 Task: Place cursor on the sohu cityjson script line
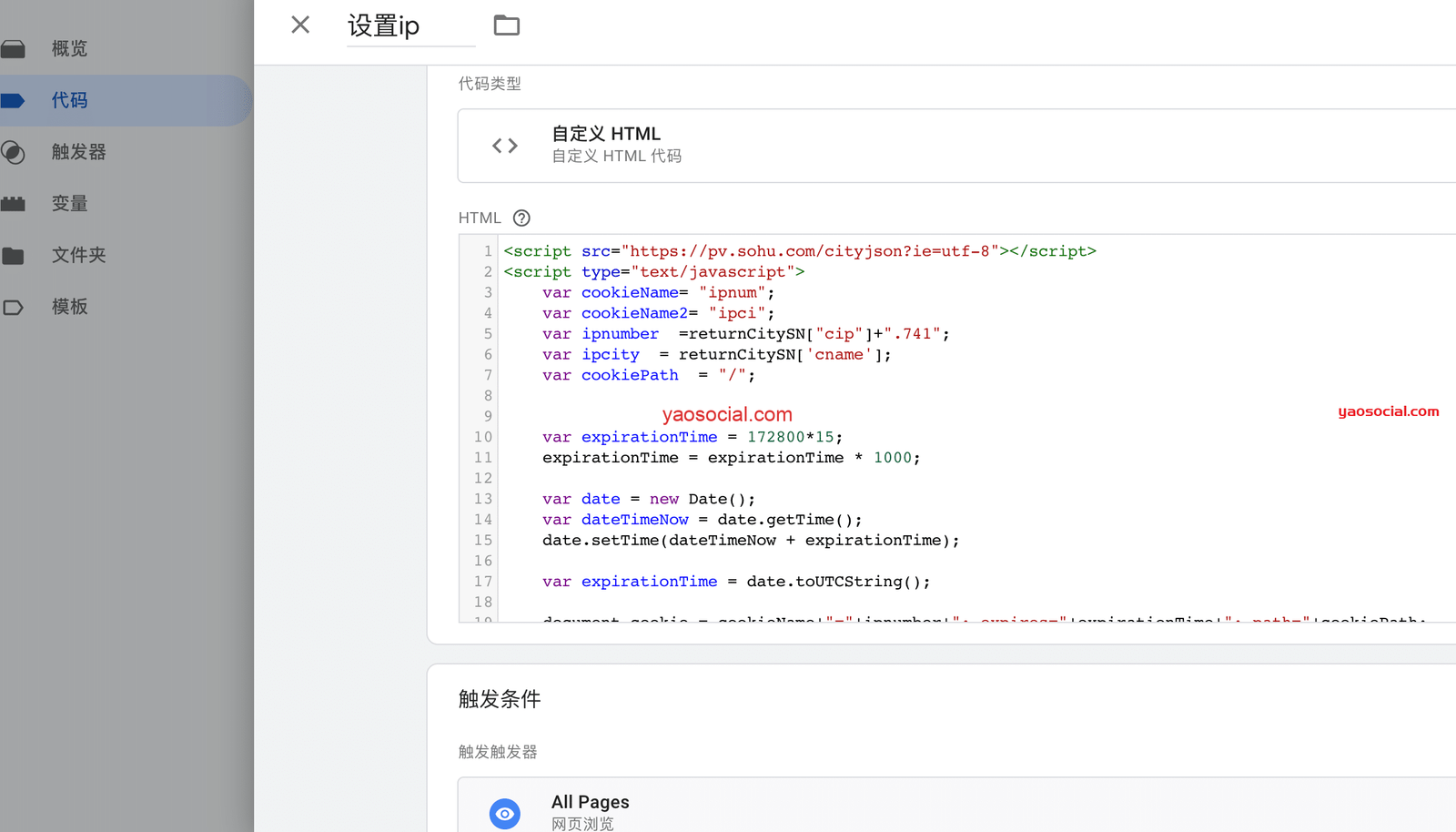799,251
